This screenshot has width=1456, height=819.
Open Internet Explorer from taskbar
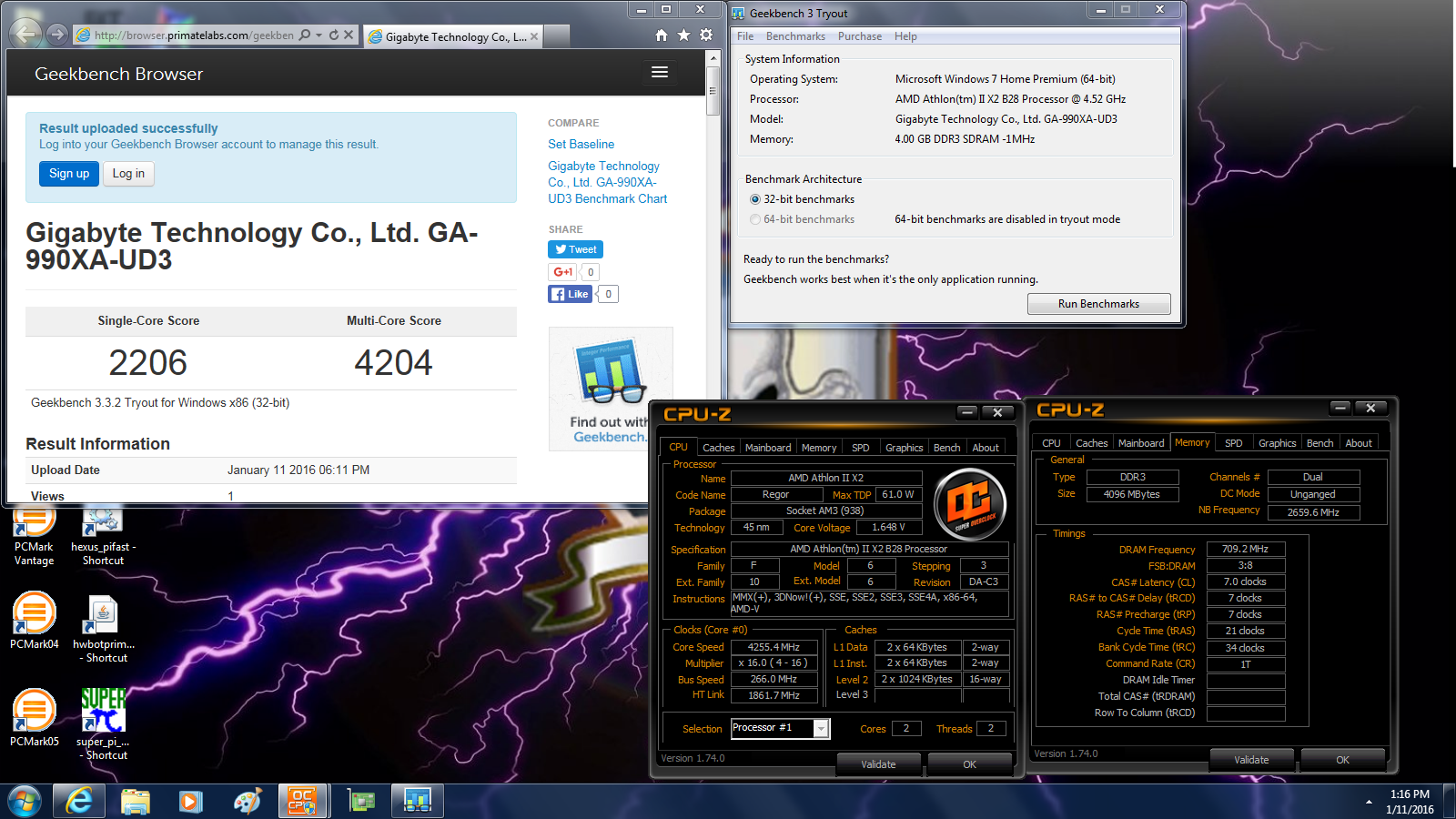79,802
